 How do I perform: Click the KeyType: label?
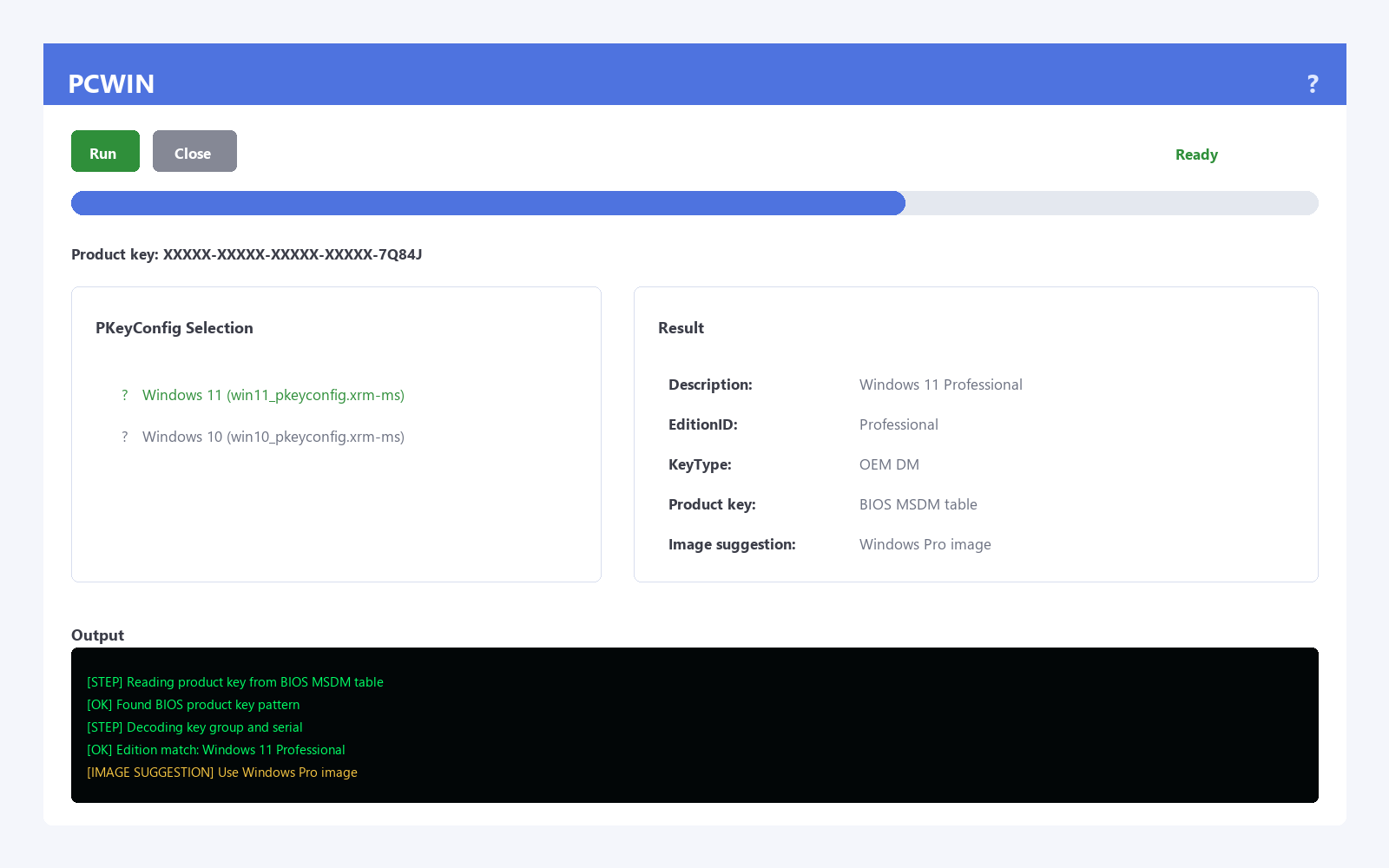click(700, 464)
